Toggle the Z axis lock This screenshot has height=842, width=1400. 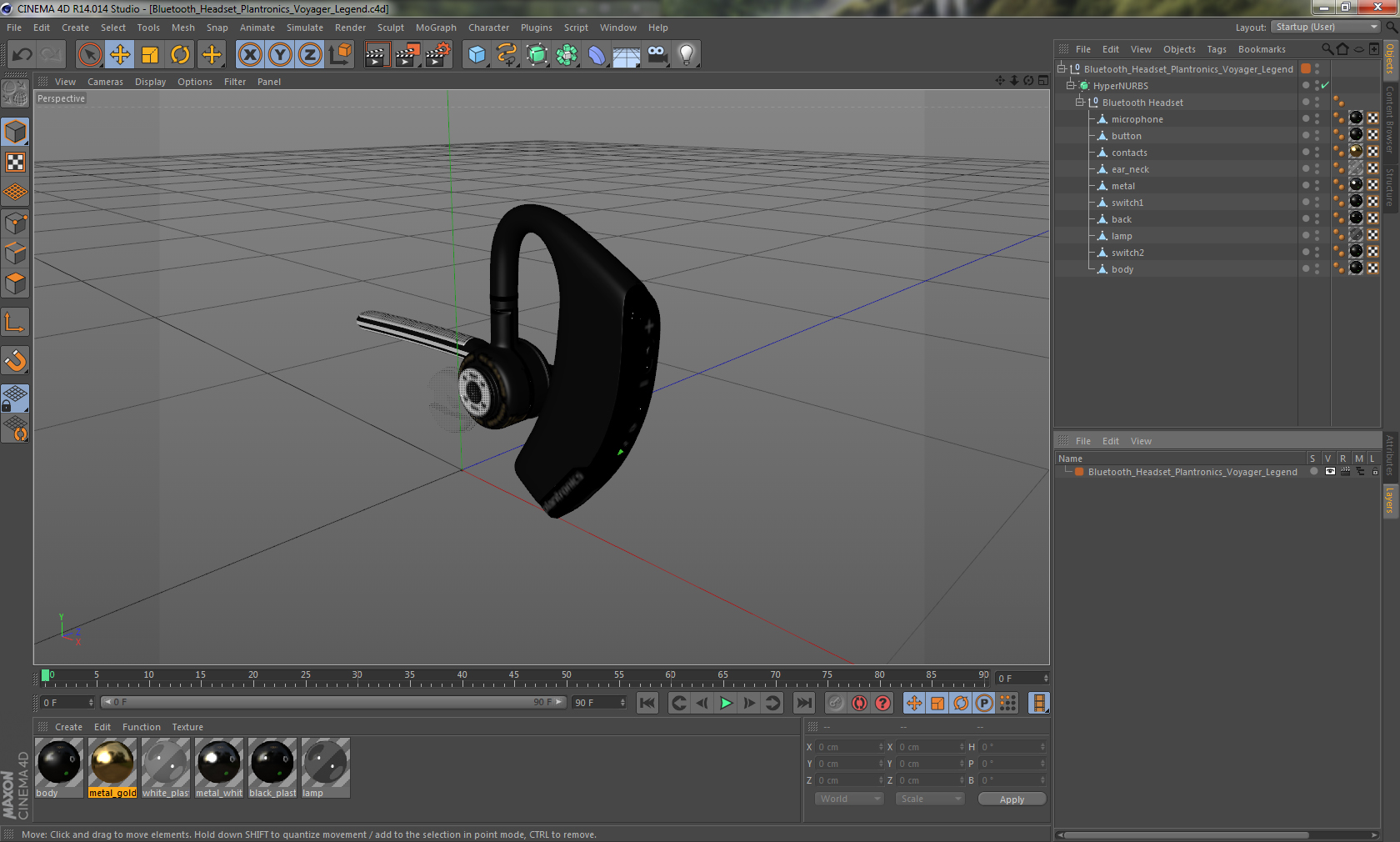[x=310, y=55]
